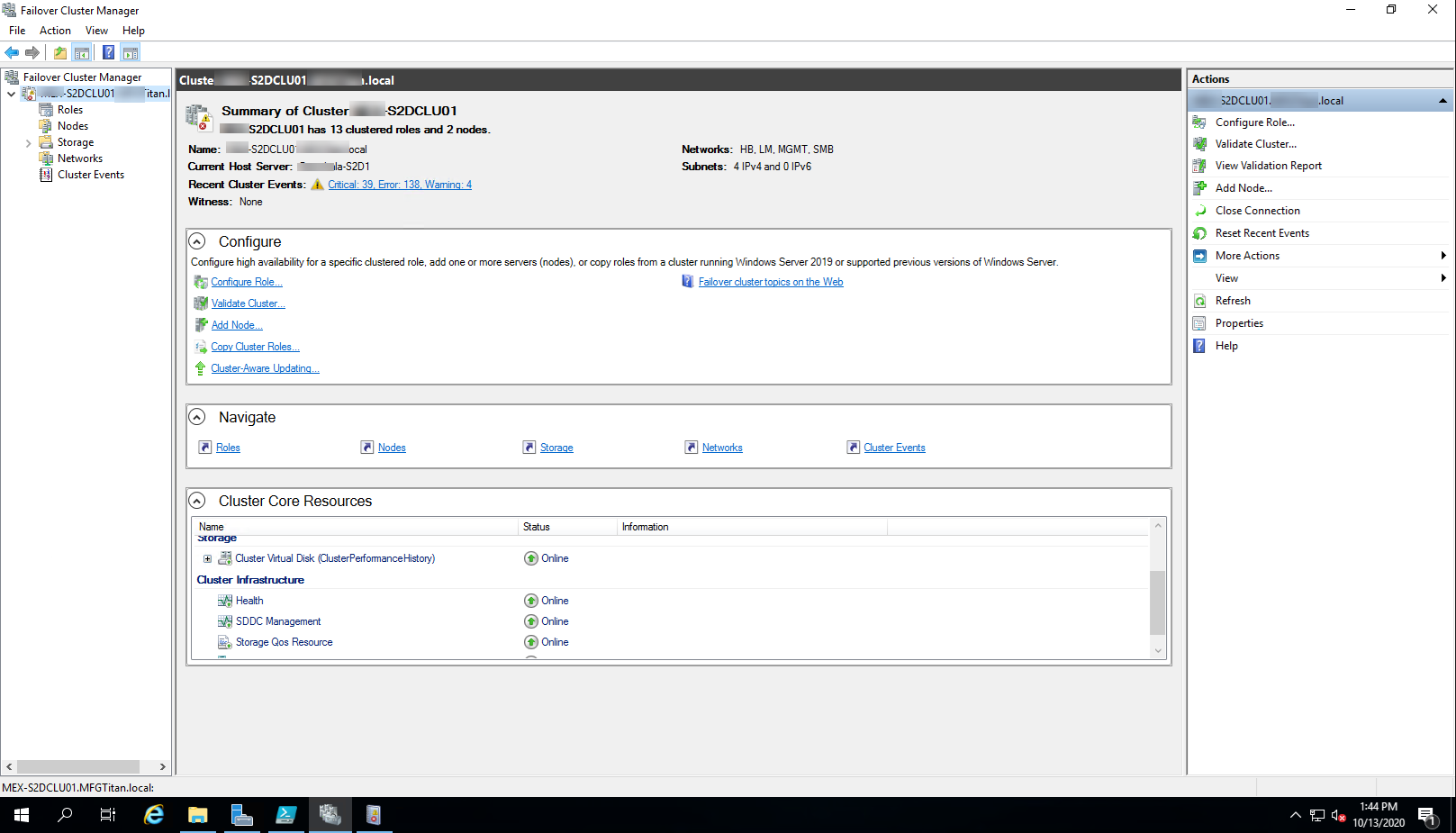
Task: Open More Actions submenu arrow
Action: tap(1443, 256)
